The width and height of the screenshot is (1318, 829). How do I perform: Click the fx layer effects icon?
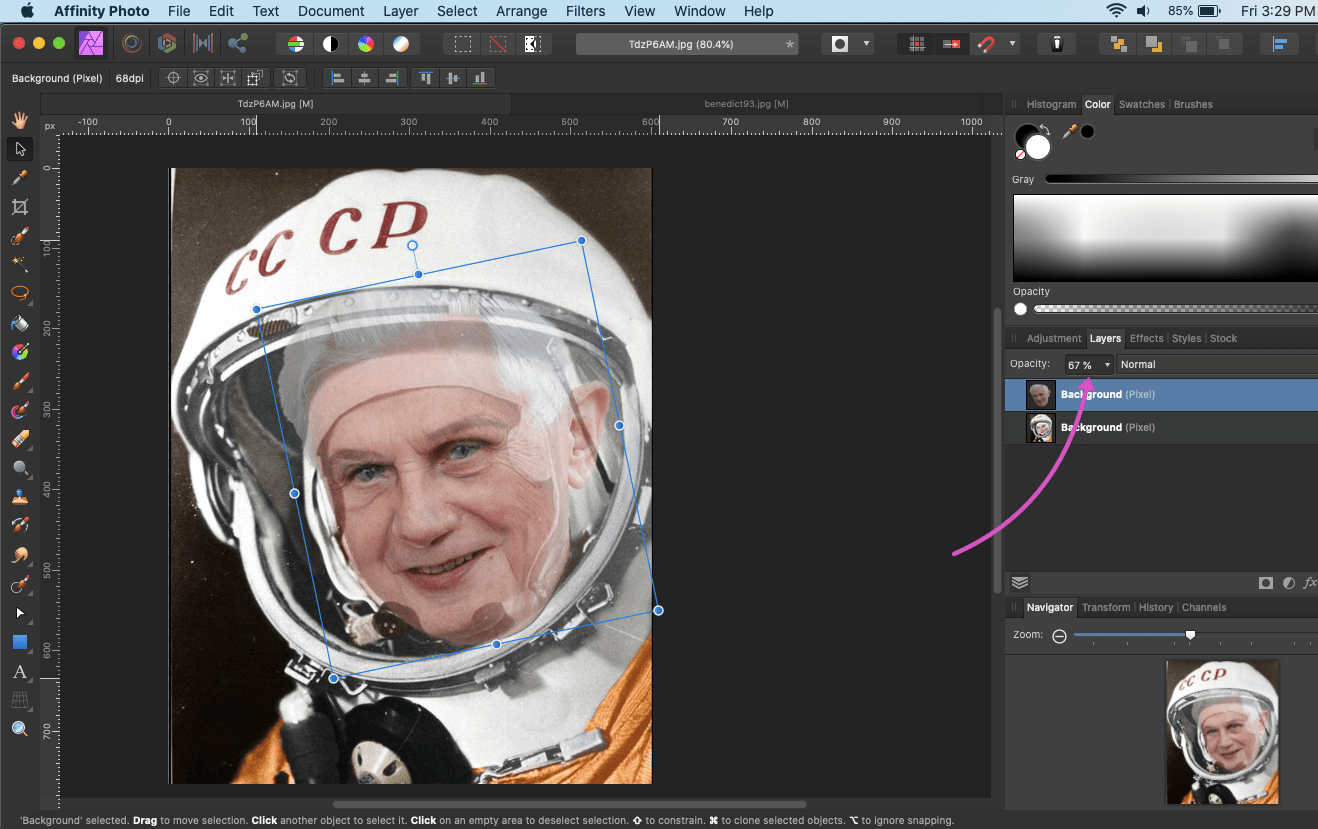(1310, 583)
